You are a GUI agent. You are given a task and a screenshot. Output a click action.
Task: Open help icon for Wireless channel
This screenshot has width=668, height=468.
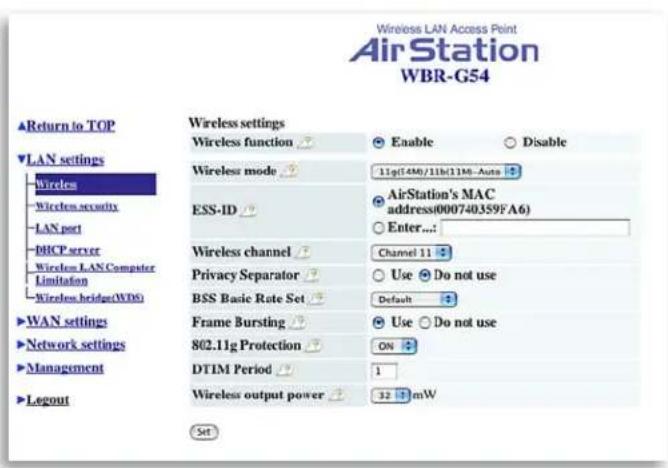303,252
